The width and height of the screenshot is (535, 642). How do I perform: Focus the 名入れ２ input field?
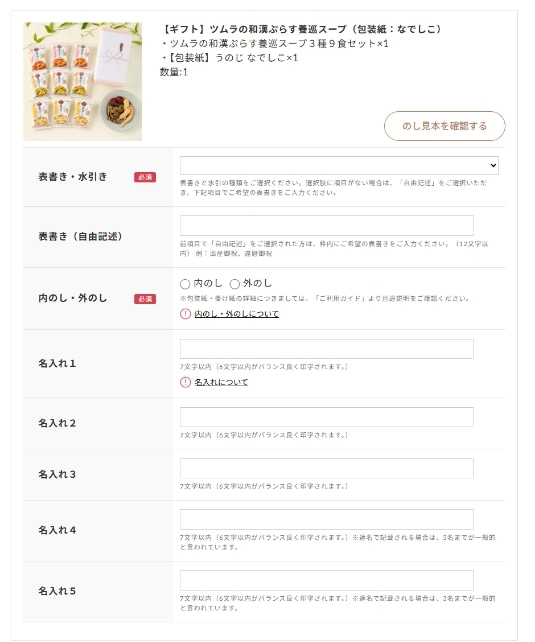coord(327,417)
